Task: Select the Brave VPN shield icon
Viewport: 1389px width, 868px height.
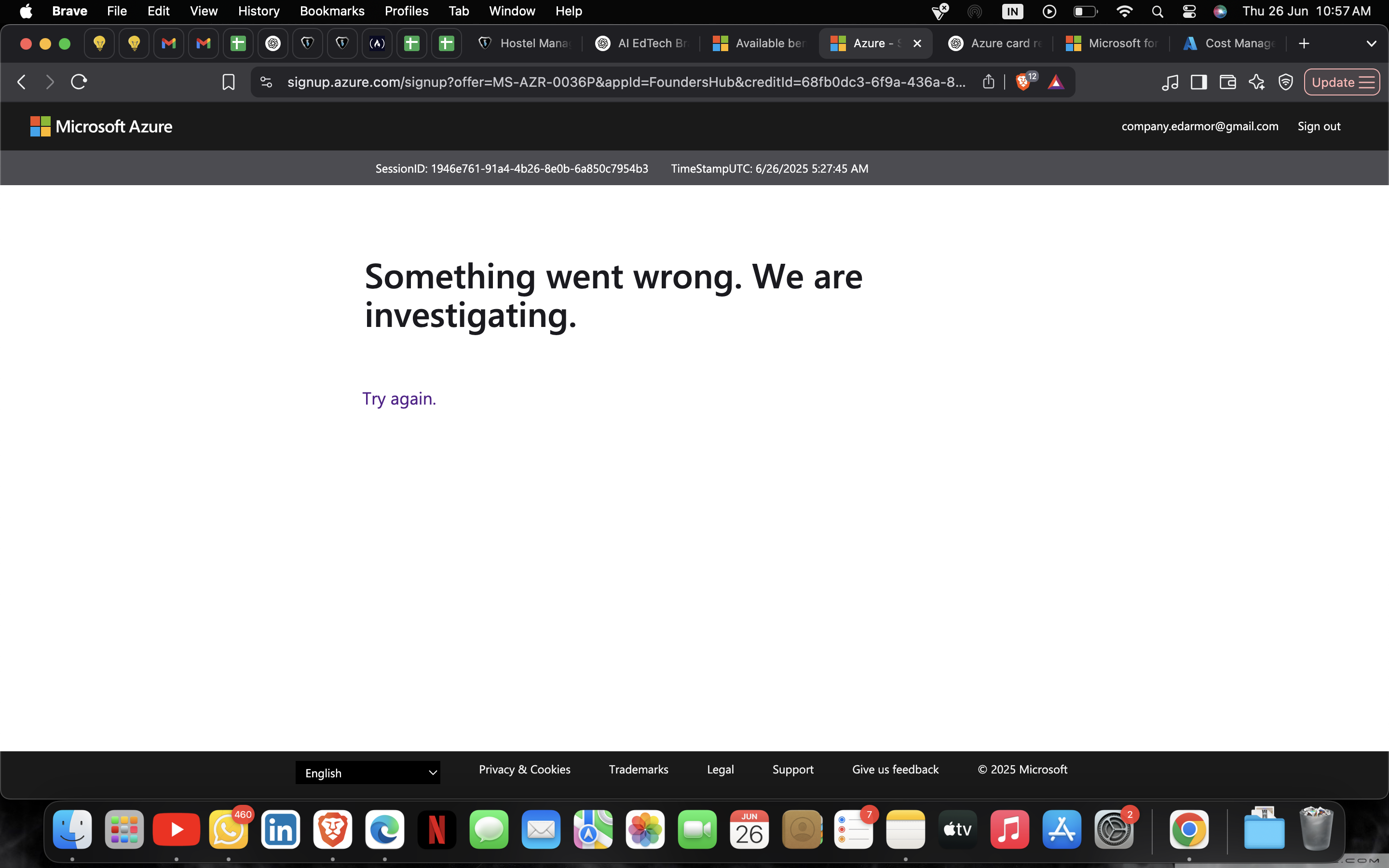Action: [1286, 81]
